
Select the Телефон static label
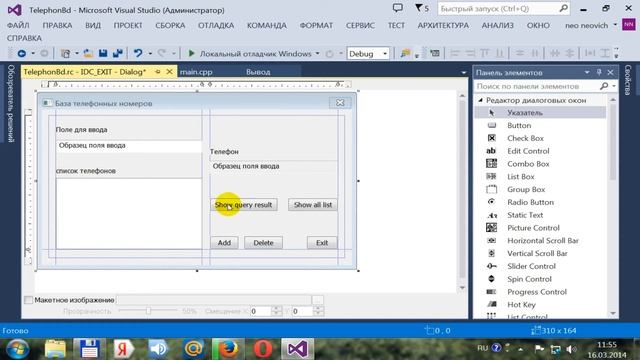coord(224,151)
